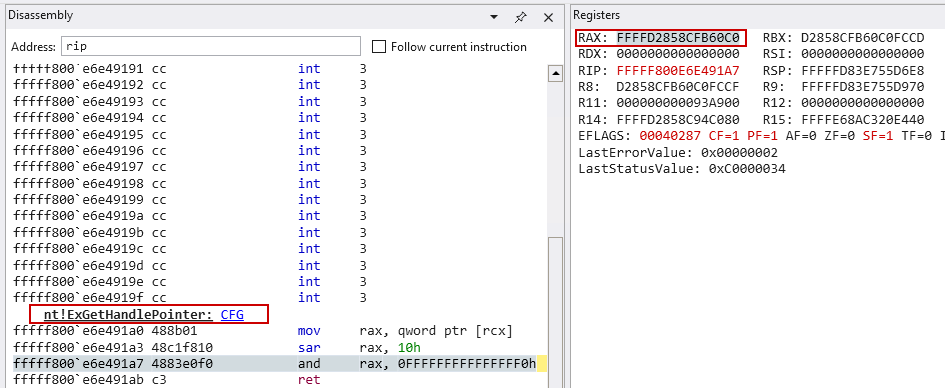945x388 pixels.
Task: Select the nt!ExGetHandlePointer symbol label
Action: (128, 314)
